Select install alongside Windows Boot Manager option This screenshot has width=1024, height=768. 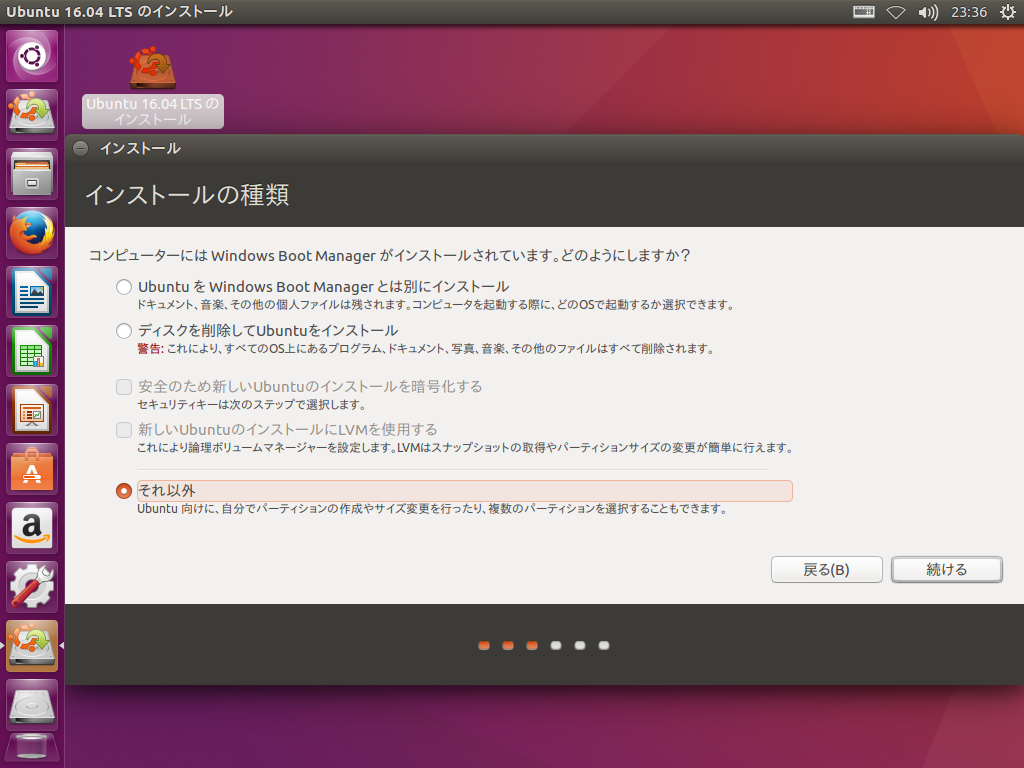point(123,287)
